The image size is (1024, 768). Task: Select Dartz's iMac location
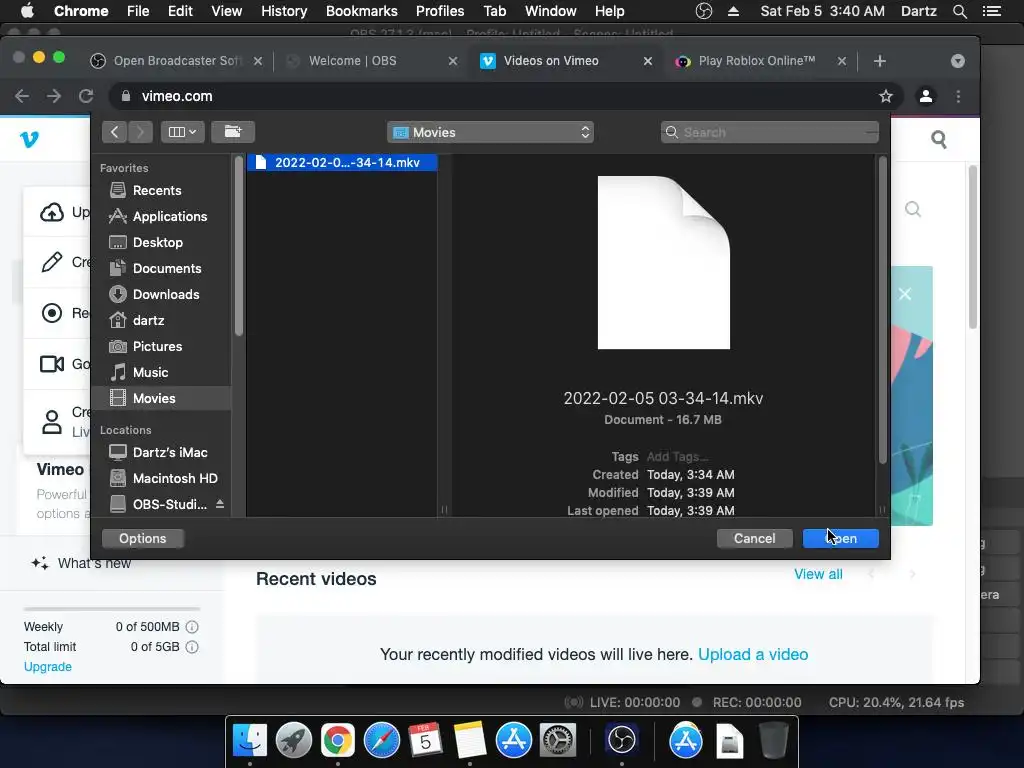[170, 453]
